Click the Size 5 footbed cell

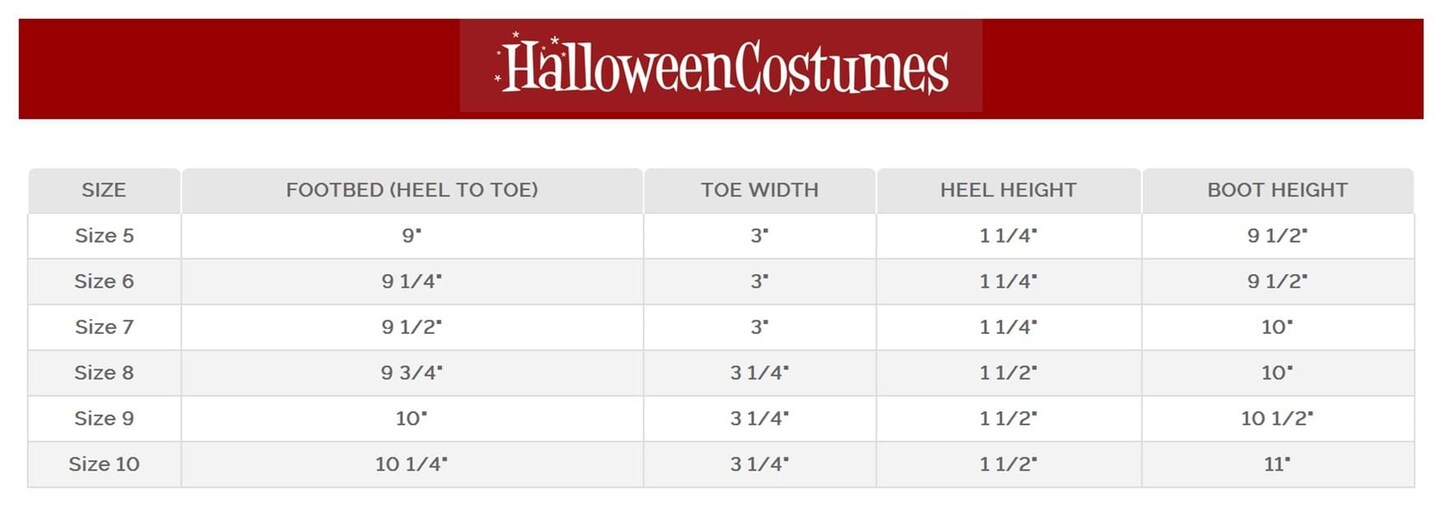(412, 236)
